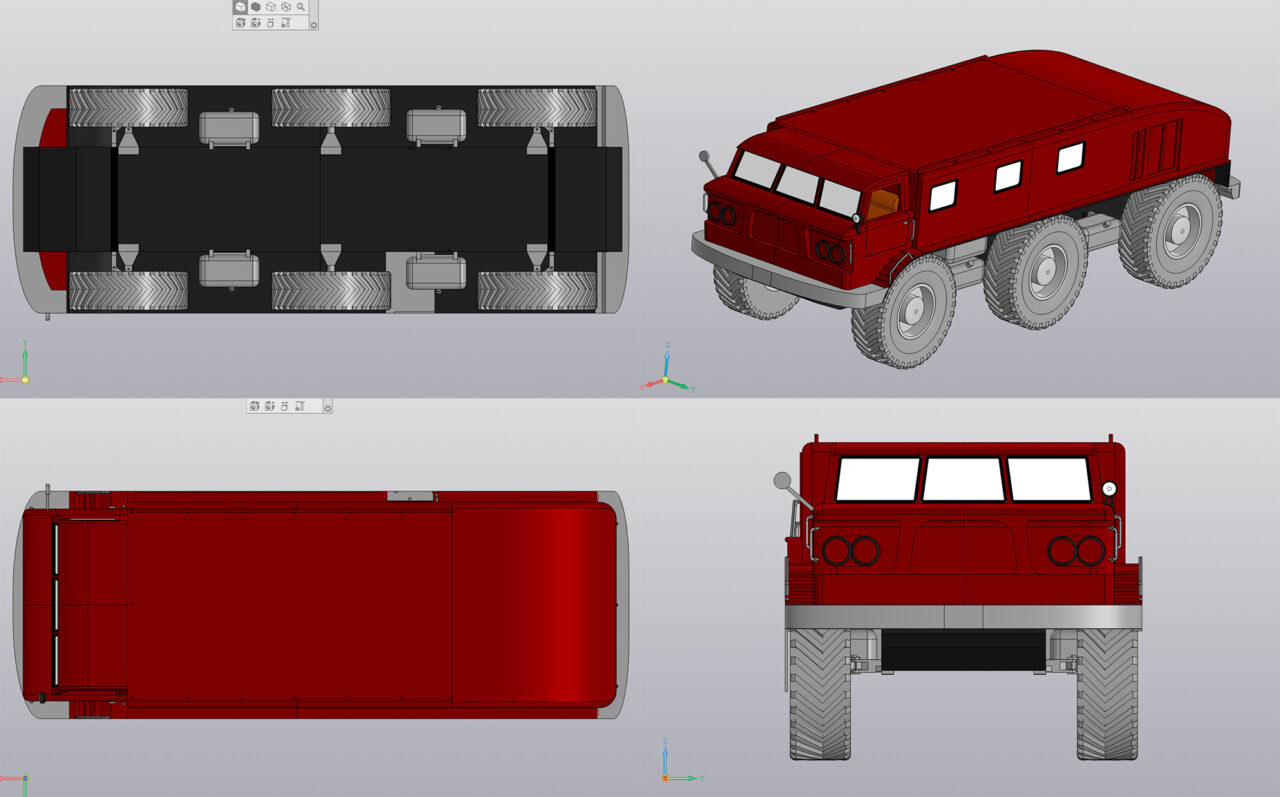
Task: Click the magnifier zoom icon in the toolbar
Action: [x=301, y=7]
